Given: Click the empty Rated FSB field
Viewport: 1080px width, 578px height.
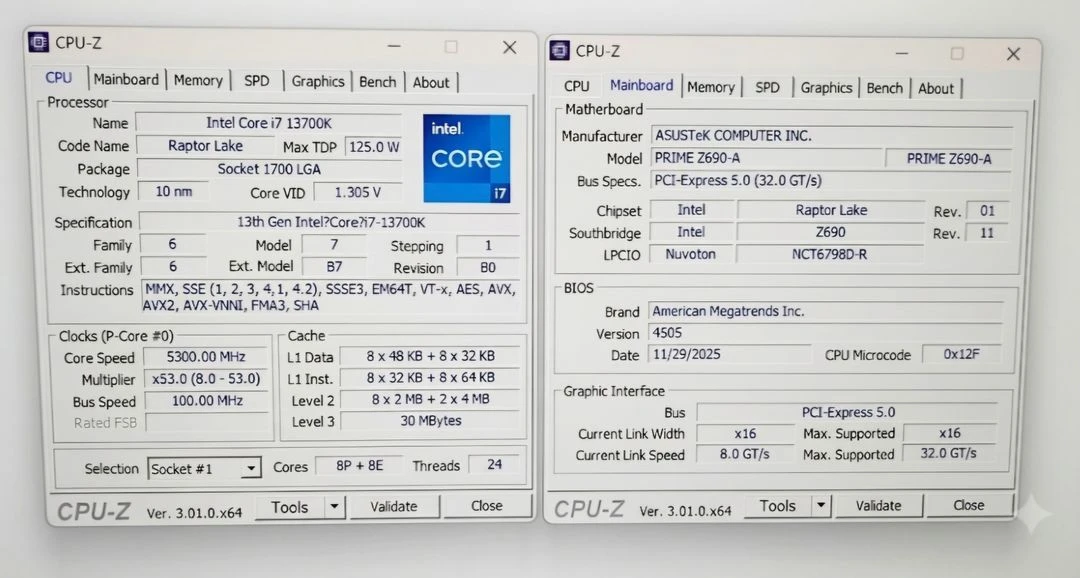Looking at the screenshot, I should [207, 422].
